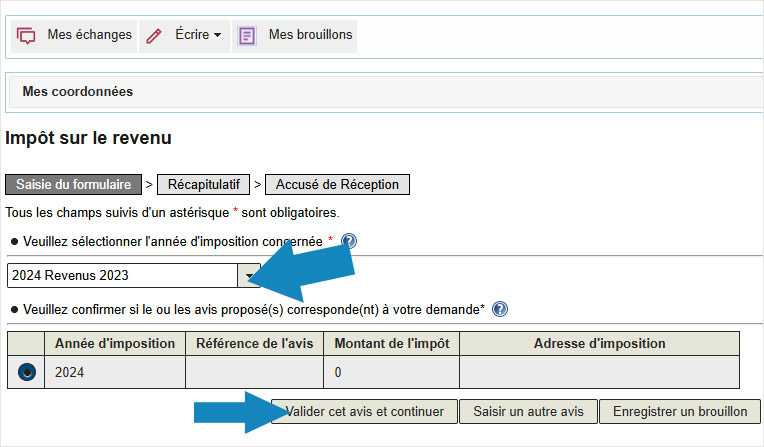Go to the Accusé de Réception step
This screenshot has height=447, width=764.
coord(337,185)
